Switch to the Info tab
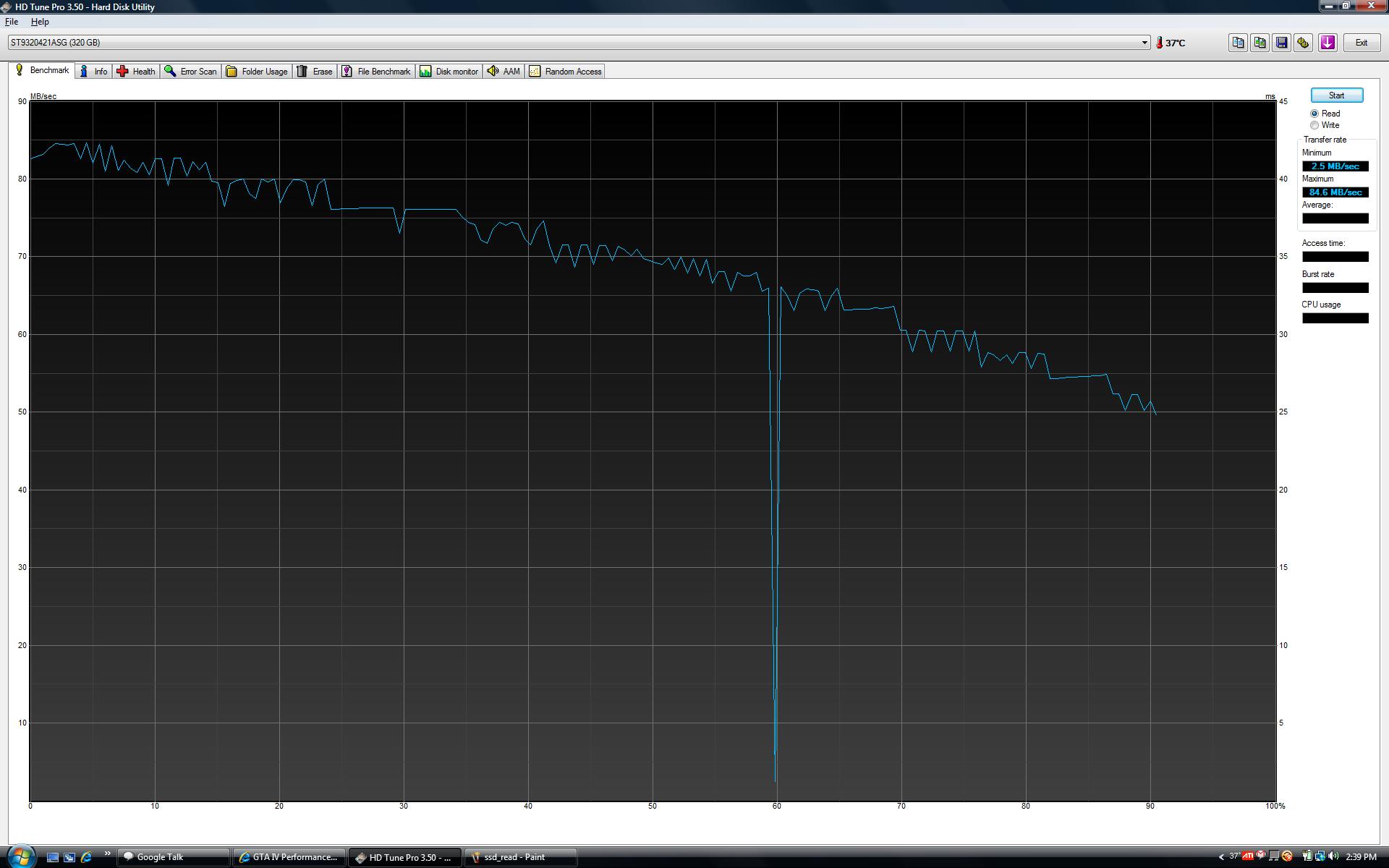Image resolution: width=1389 pixels, height=868 pixels. 93,71
